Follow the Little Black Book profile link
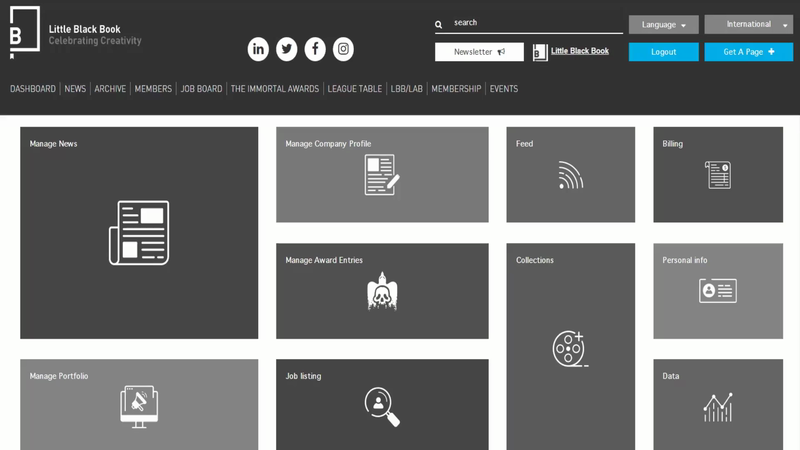Viewport: 800px width, 450px height. click(580, 51)
